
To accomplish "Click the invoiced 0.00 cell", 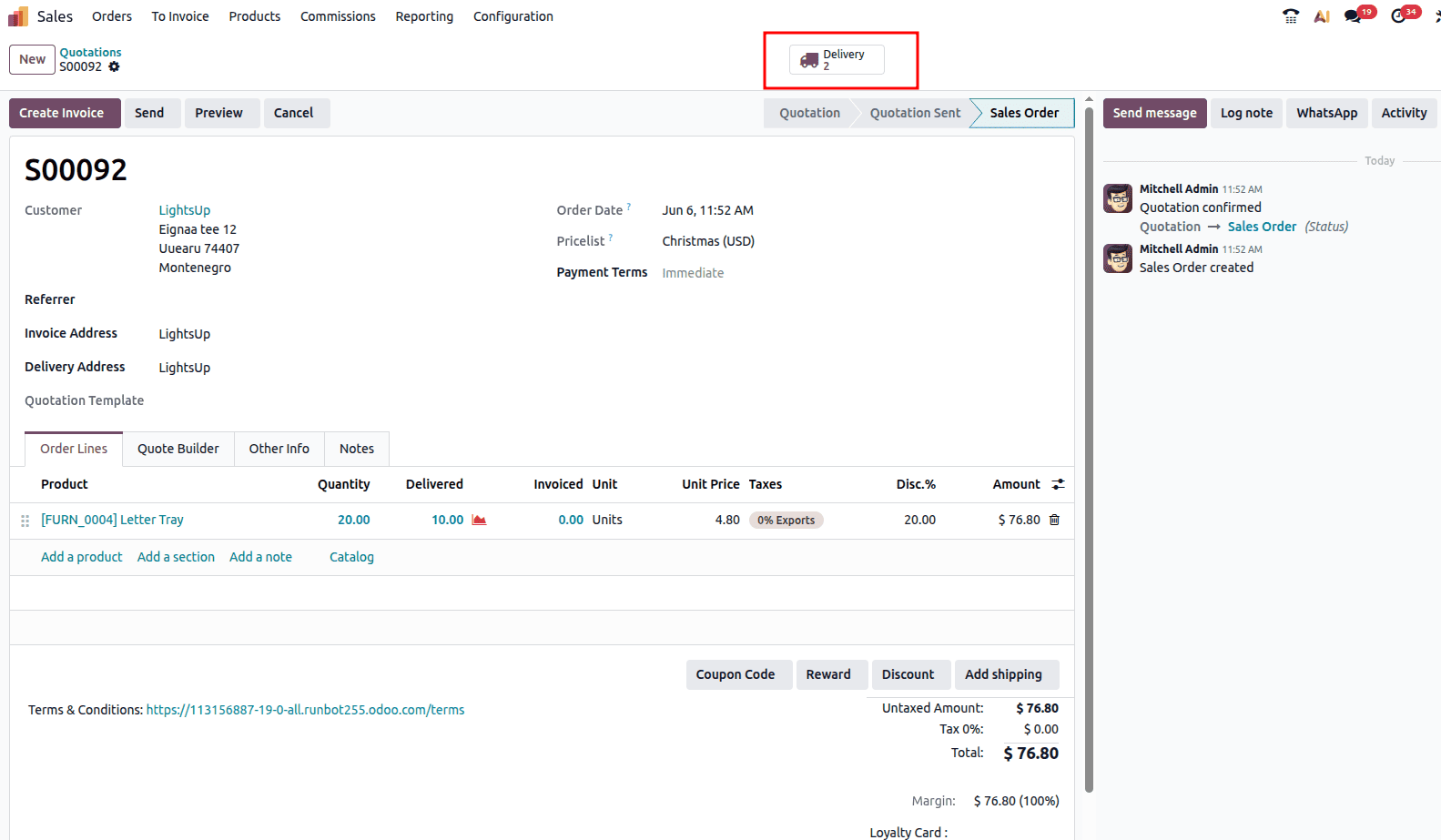I will (x=571, y=520).
